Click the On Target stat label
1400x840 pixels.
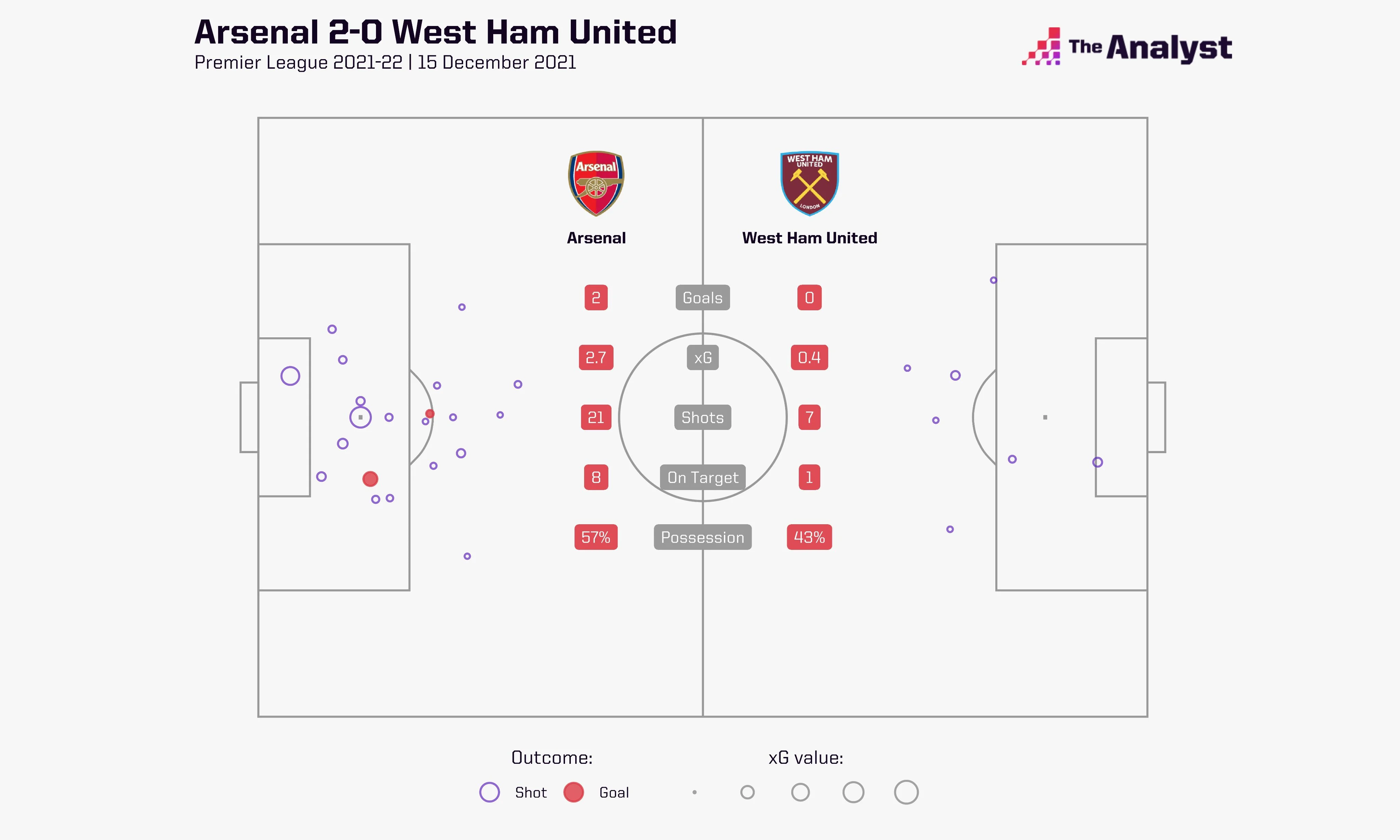(x=702, y=478)
